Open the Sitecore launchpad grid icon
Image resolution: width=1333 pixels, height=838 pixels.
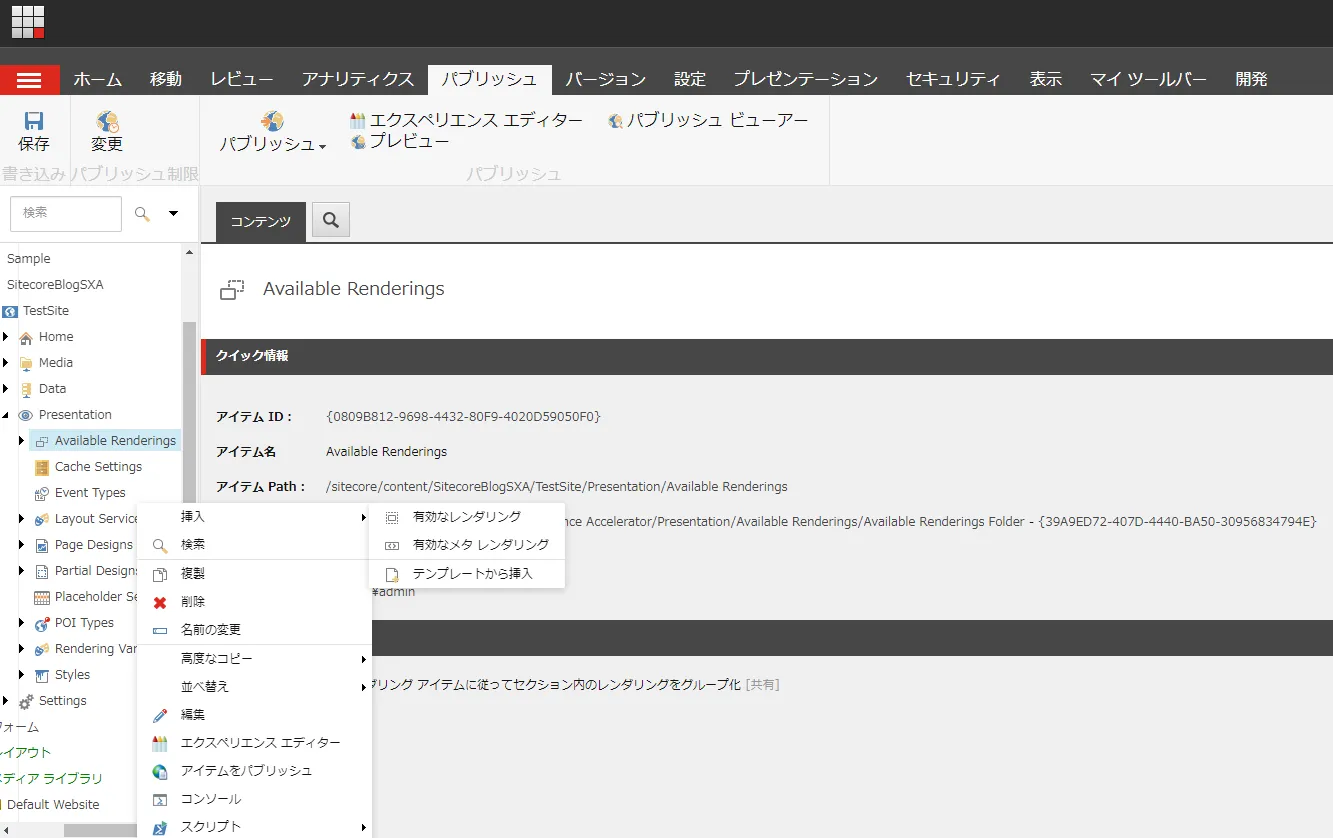[x=28, y=22]
